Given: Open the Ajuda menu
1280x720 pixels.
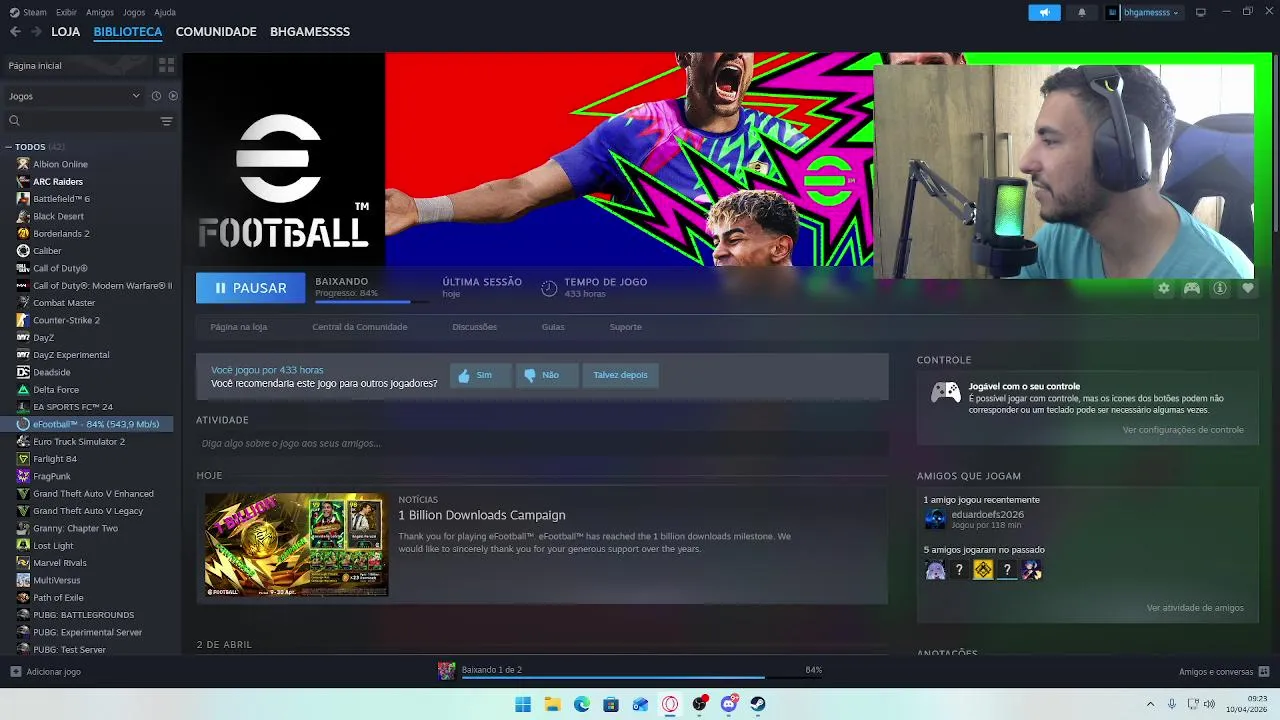Looking at the screenshot, I should pyautogui.click(x=165, y=12).
